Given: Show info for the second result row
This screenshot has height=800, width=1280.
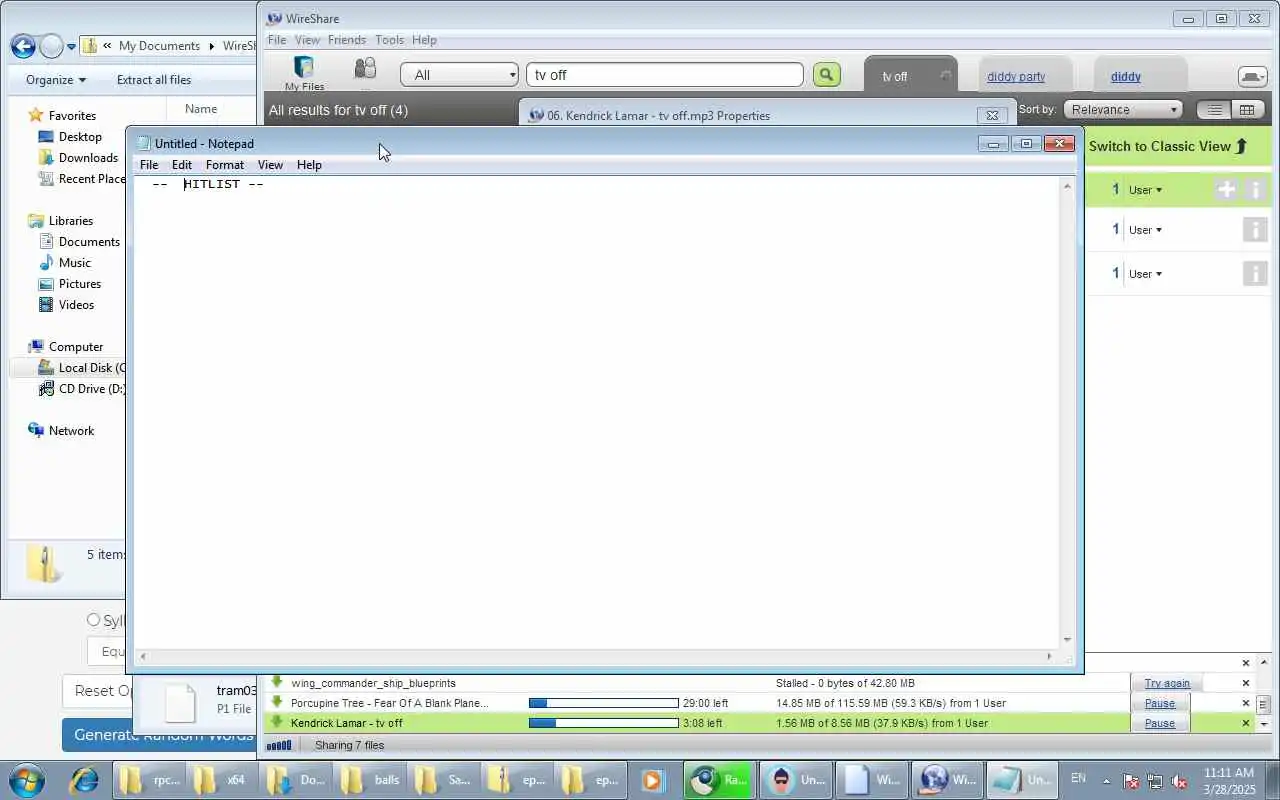Looking at the screenshot, I should click(x=1254, y=230).
